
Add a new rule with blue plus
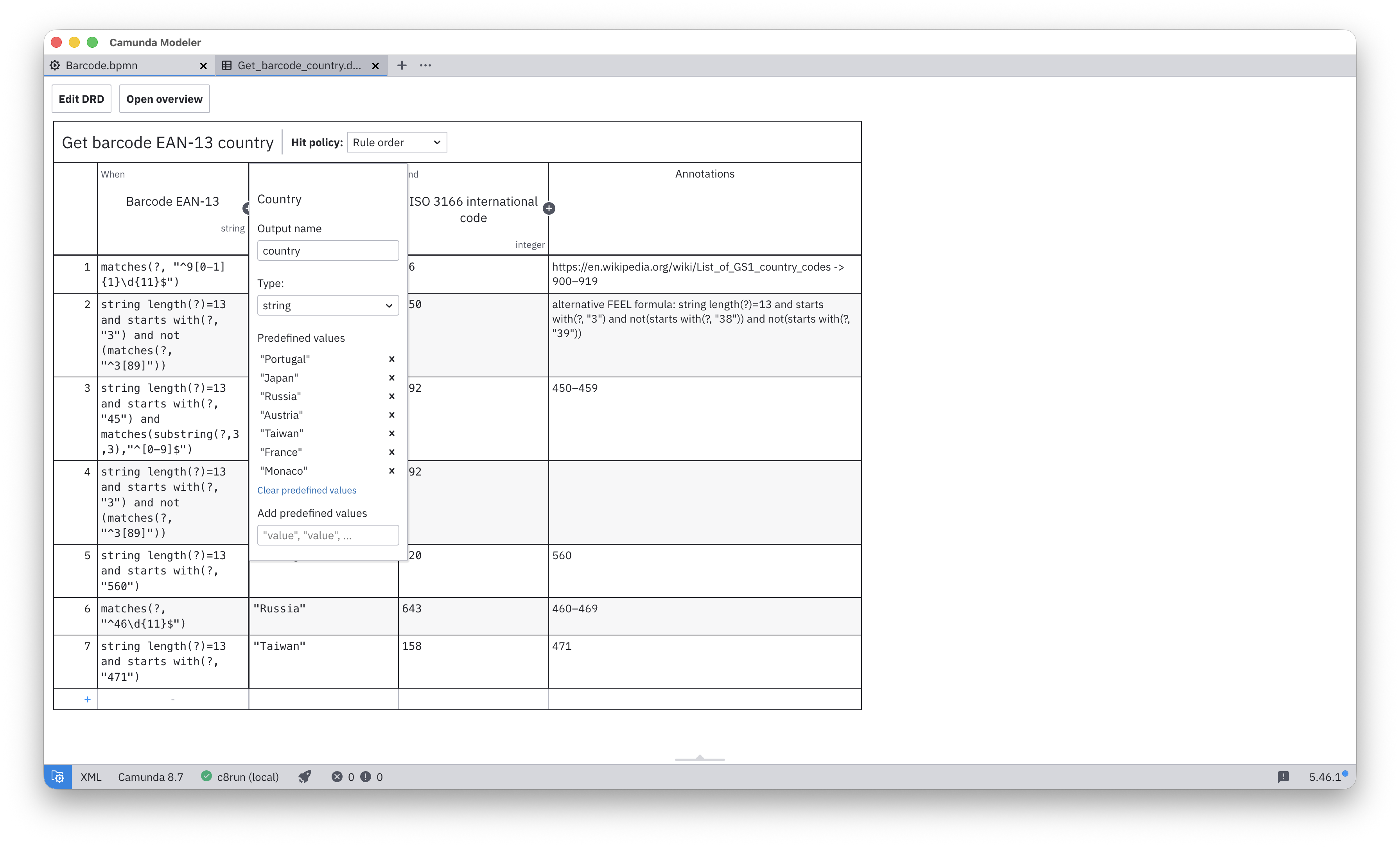coord(88,699)
